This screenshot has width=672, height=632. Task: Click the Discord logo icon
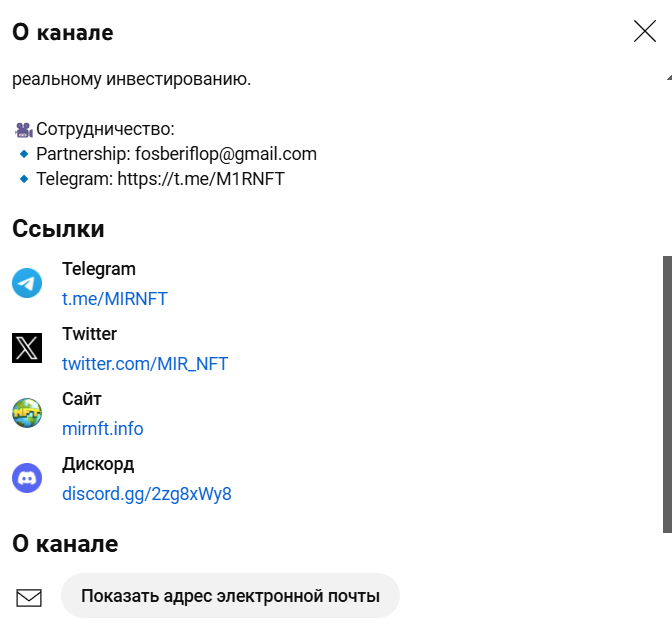[27, 478]
